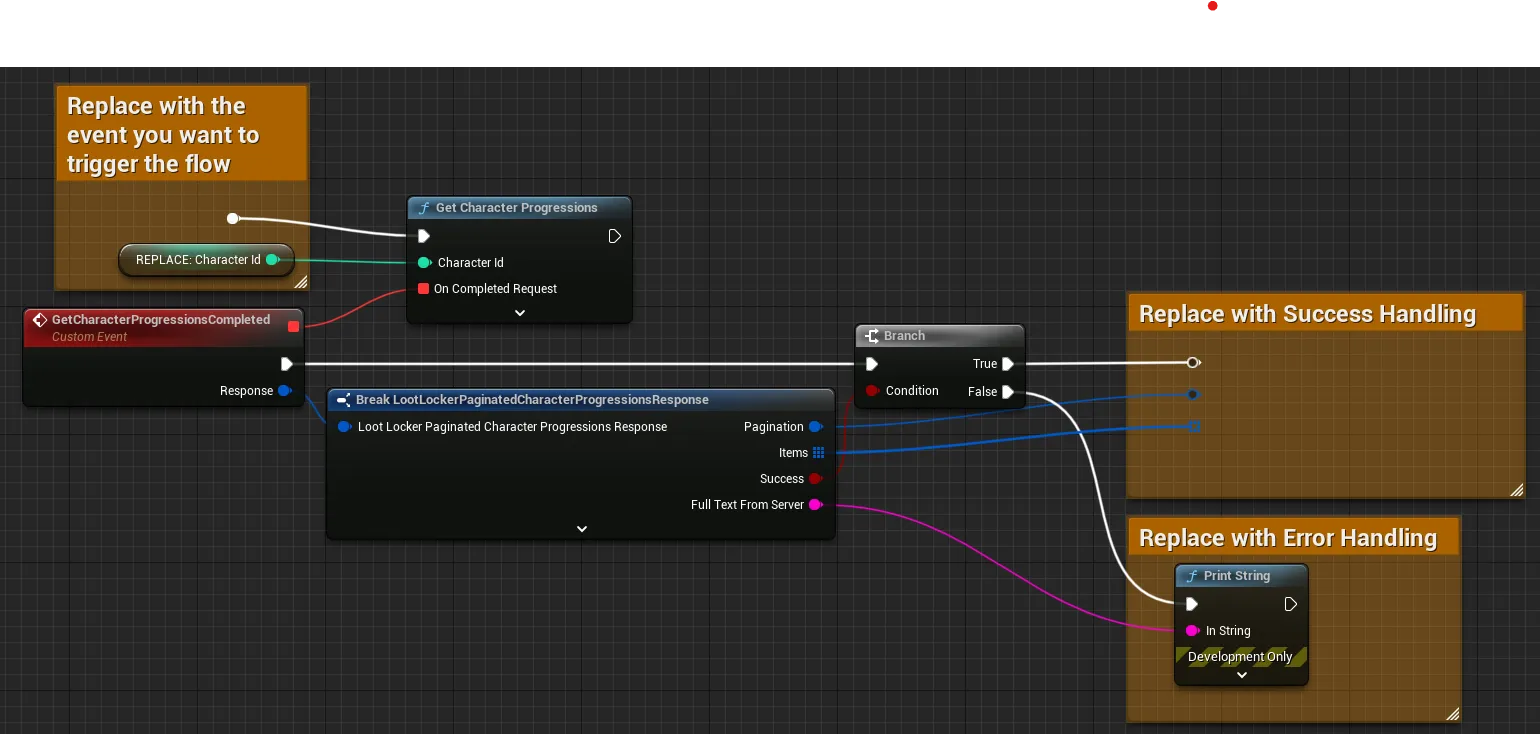Click the Branch True output pin
The width and height of the screenshot is (1540, 734).
[x=1008, y=364]
